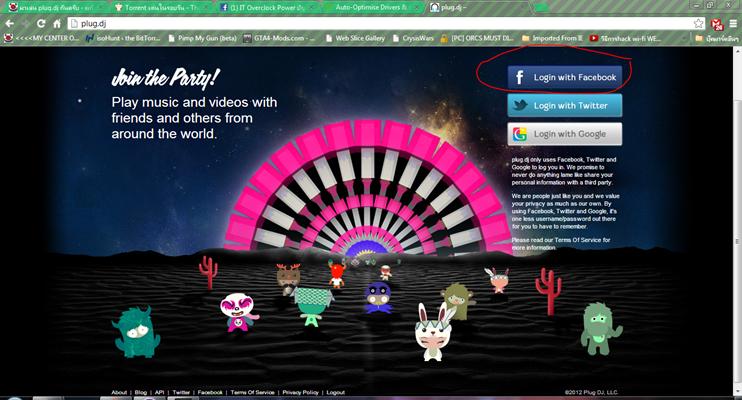Viewport: 742px width, 400px height.
Task: Click the teal furry monster avatar
Action: (x=136, y=331)
